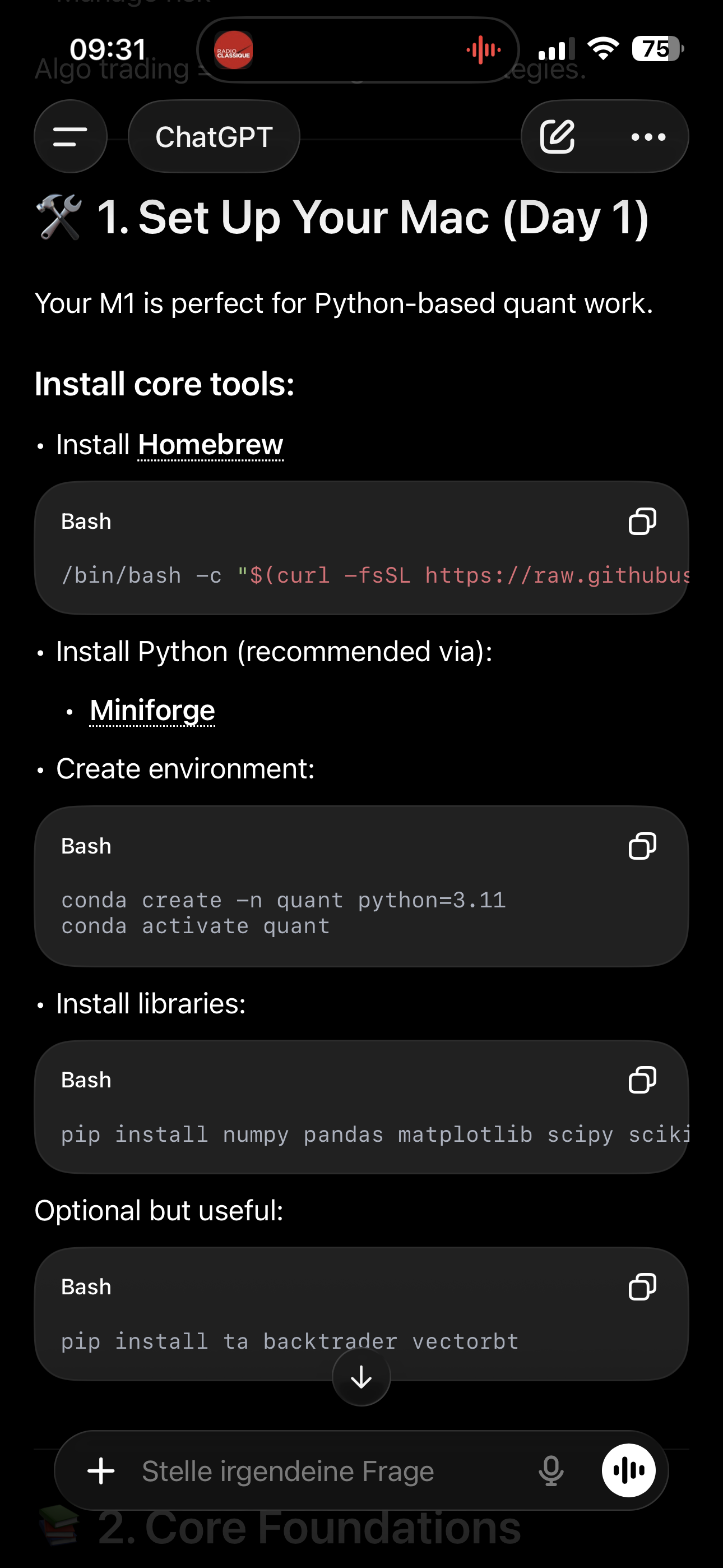Screen dimensions: 723x1568
Task: Tap the 'conda activate quant' line
Action: (x=196, y=926)
